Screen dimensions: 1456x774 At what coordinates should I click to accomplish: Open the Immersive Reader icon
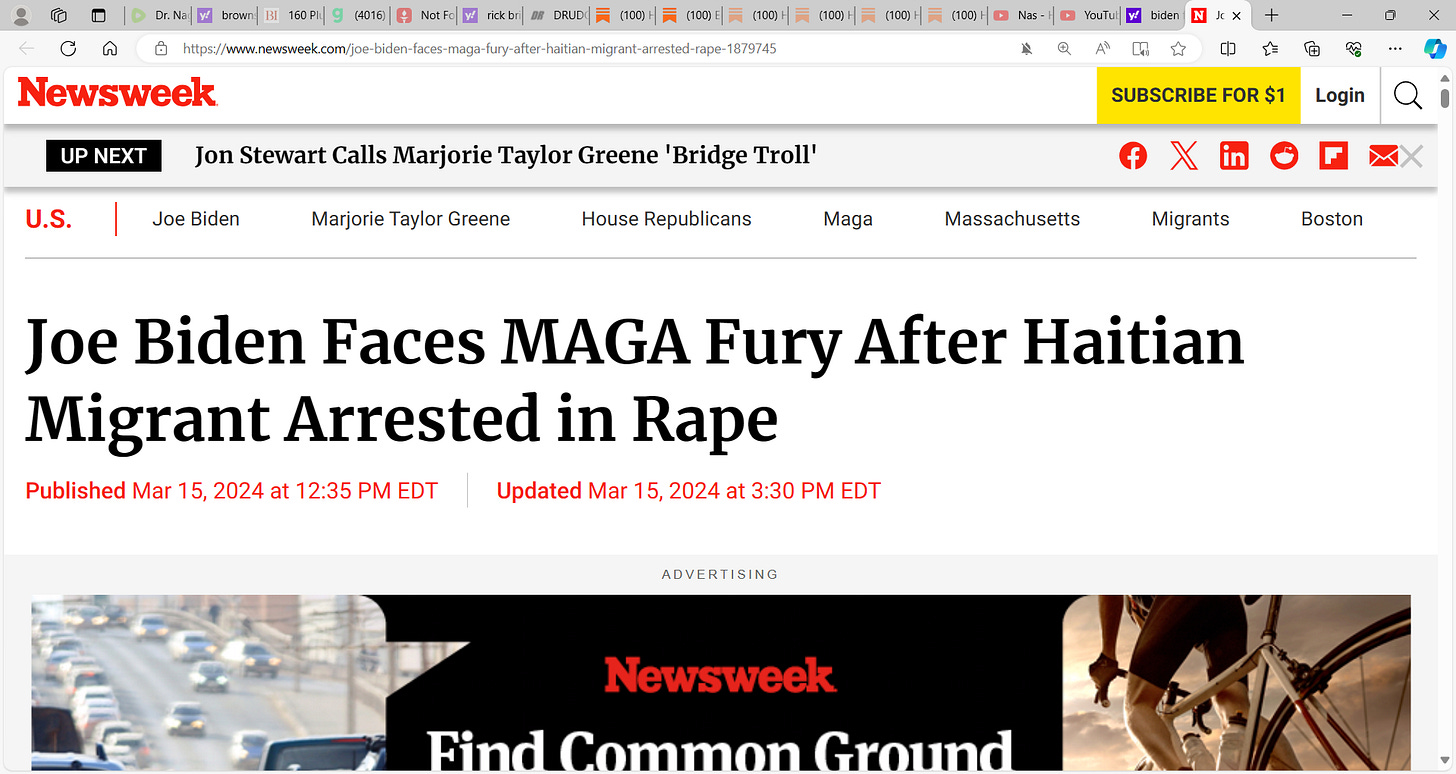[x=1140, y=48]
